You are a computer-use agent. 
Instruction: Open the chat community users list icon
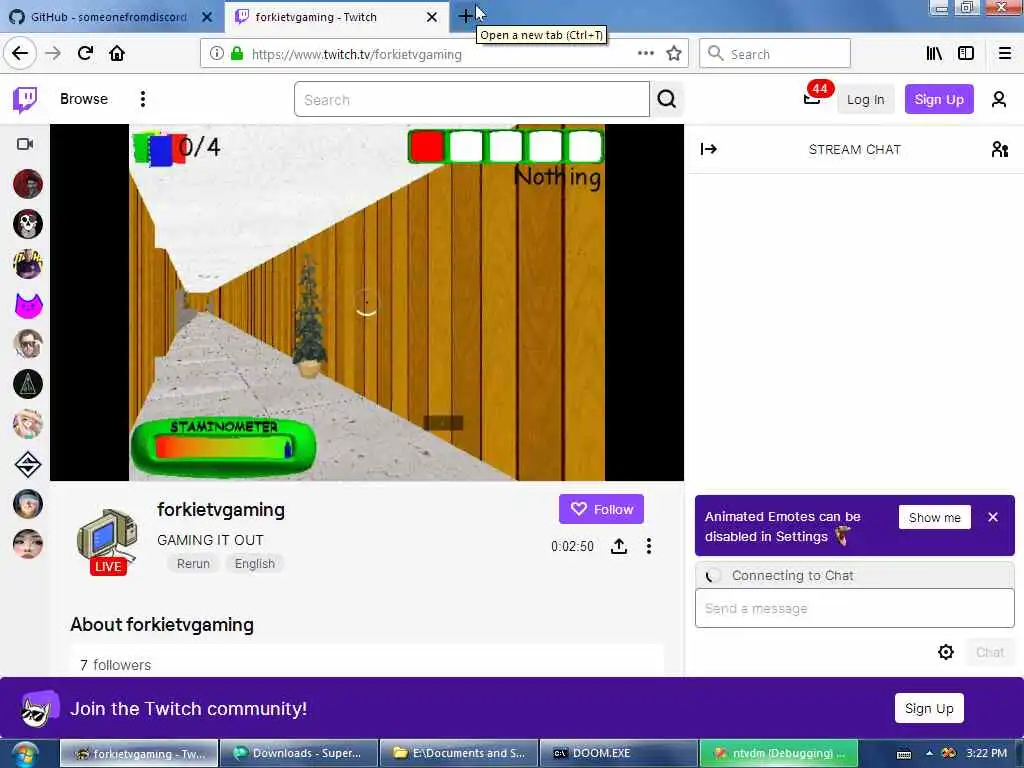coord(999,150)
